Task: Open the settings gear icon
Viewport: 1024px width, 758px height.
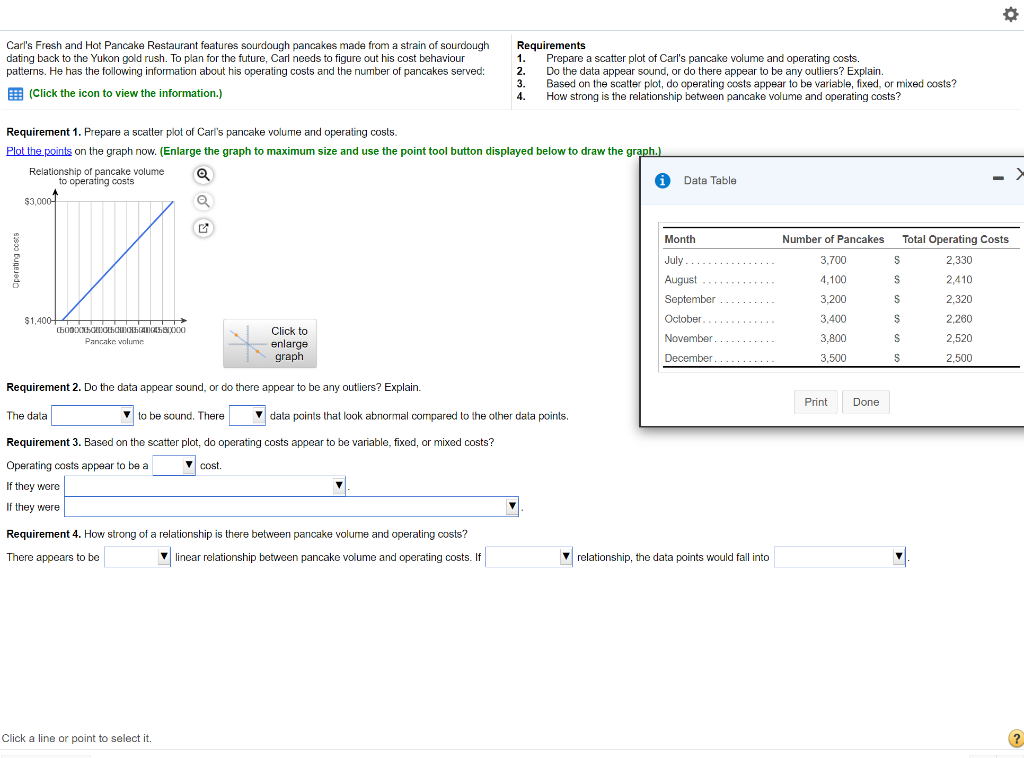Action: (1010, 14)
